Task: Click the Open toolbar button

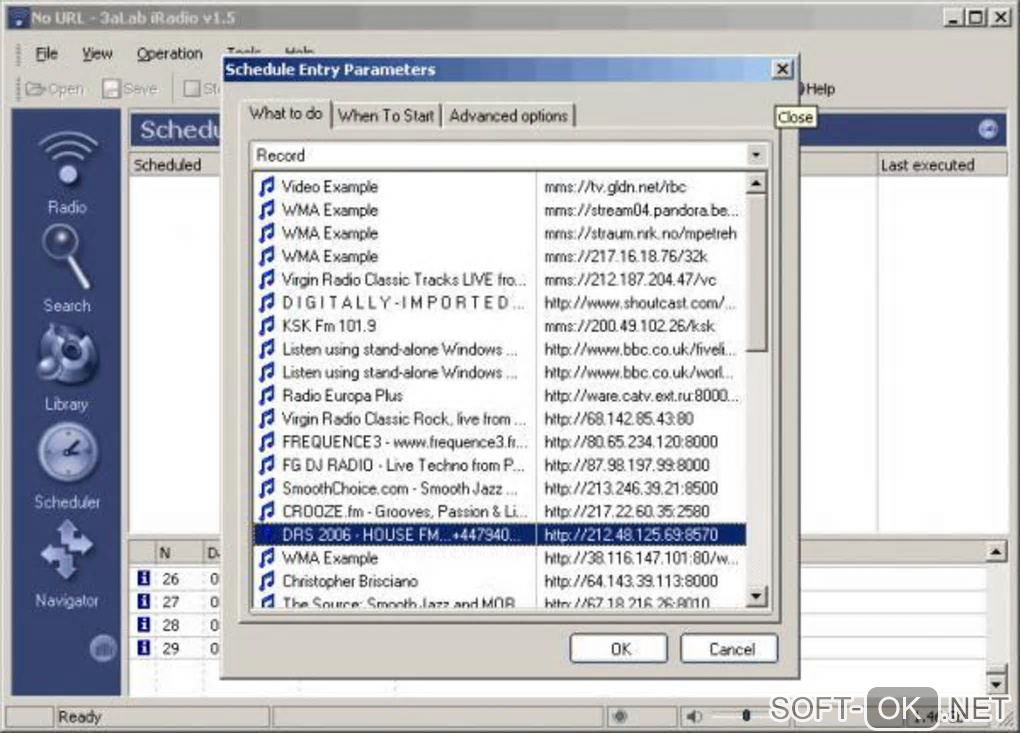Action: pyautogui.click(x=55, y=88)
